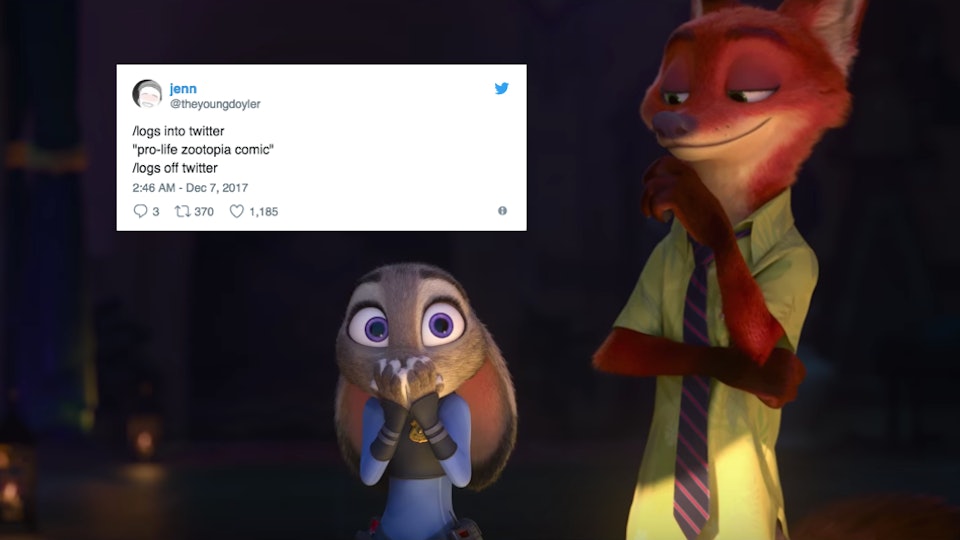960x540 pixels.
Task: Click the retweet arrows icon
Action: tap(182, 211)
